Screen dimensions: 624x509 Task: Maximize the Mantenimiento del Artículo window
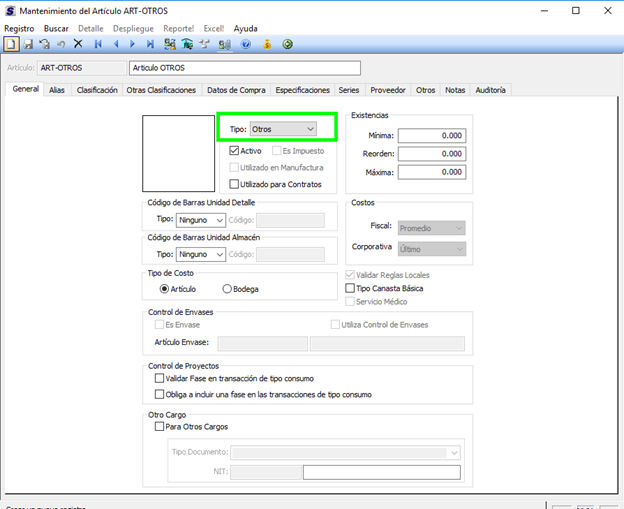576,11
